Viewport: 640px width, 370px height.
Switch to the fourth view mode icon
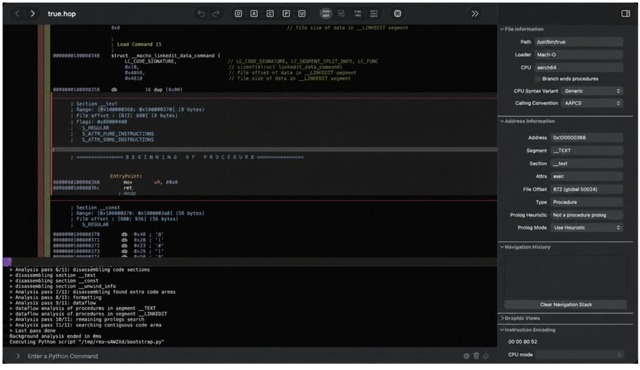point(373,14)
